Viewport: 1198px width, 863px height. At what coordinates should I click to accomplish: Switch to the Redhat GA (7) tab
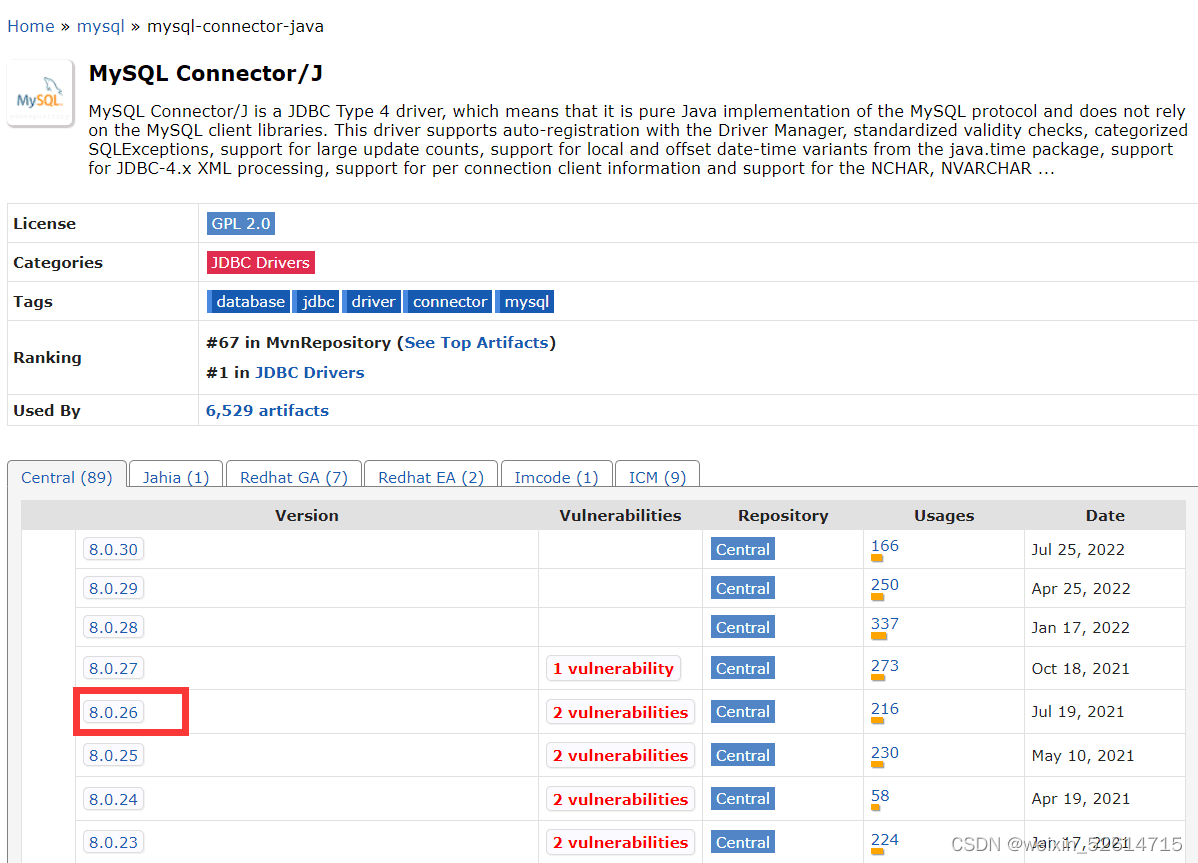coord(293,477)
